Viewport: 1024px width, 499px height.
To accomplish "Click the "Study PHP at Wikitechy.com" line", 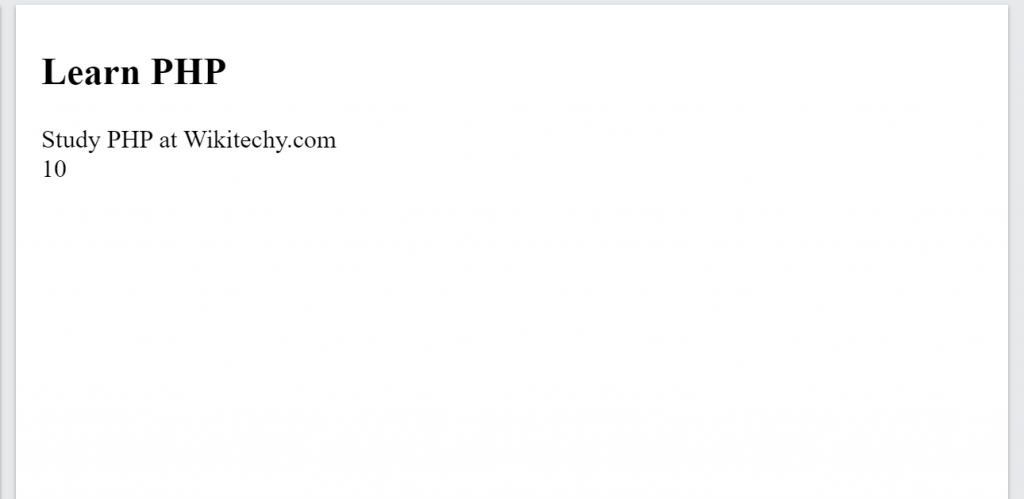I will pyautogui.click(x=189, y=140).
